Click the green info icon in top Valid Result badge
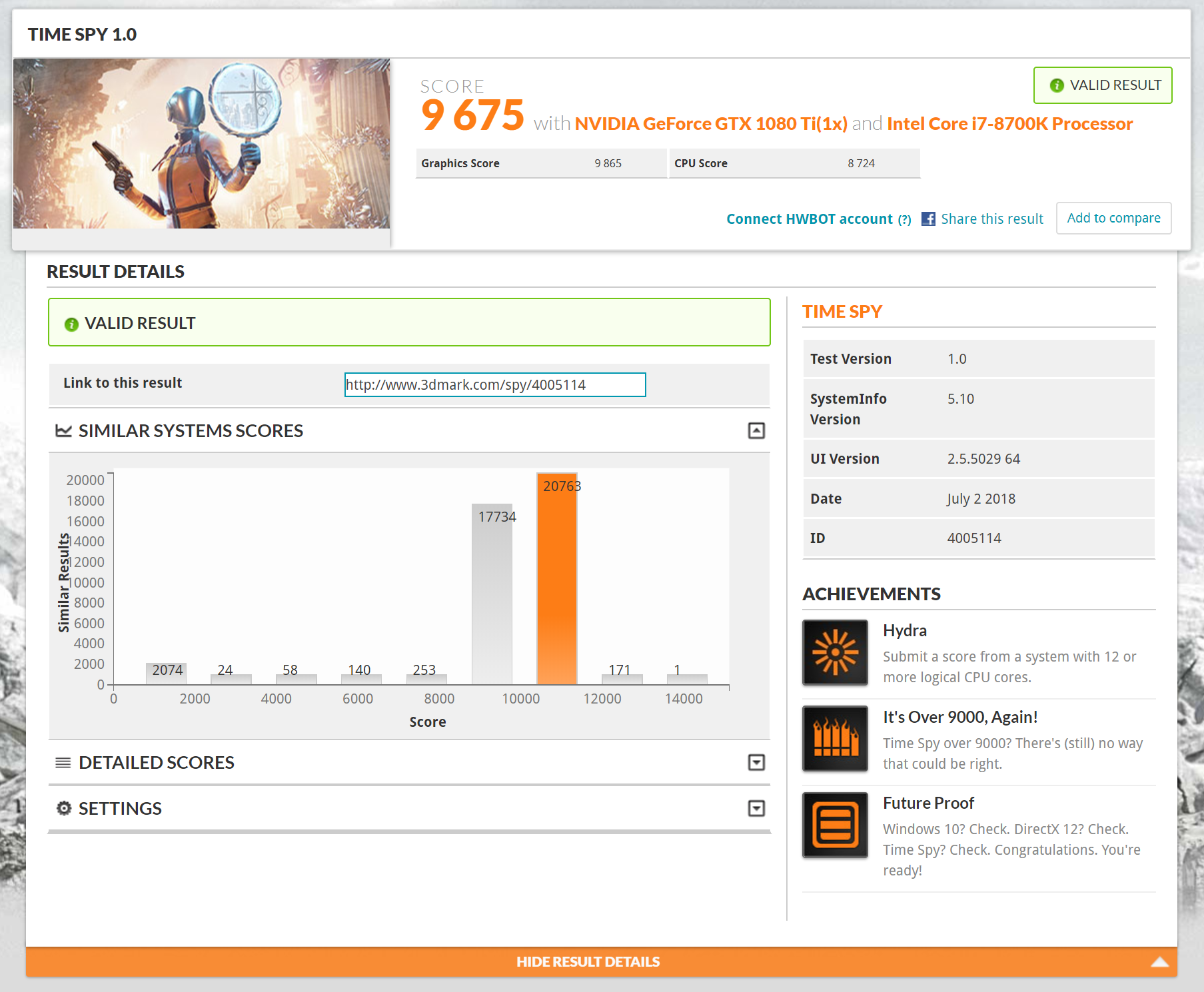Viewport: 1204px width, 992px height. 1057,85
